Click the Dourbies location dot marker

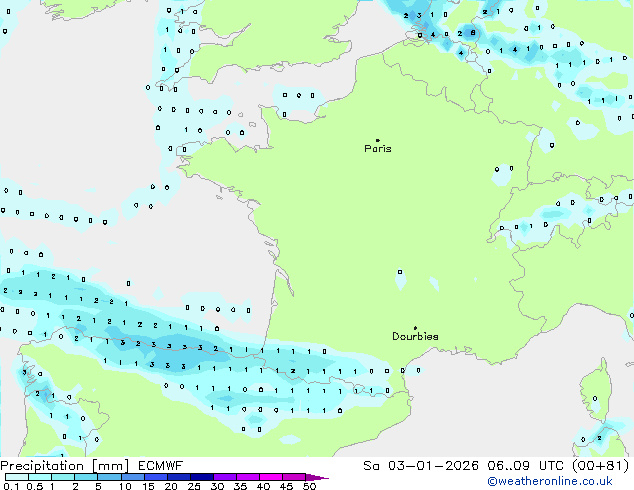pyautogui.click(x=415, y=328)
